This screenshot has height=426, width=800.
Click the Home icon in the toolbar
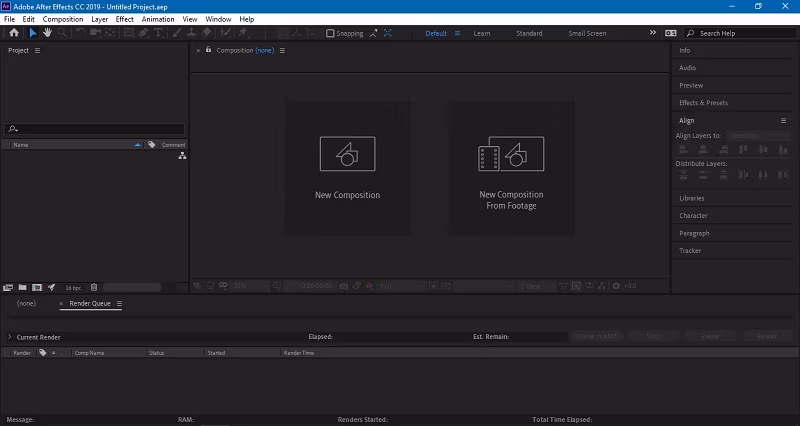14,33
